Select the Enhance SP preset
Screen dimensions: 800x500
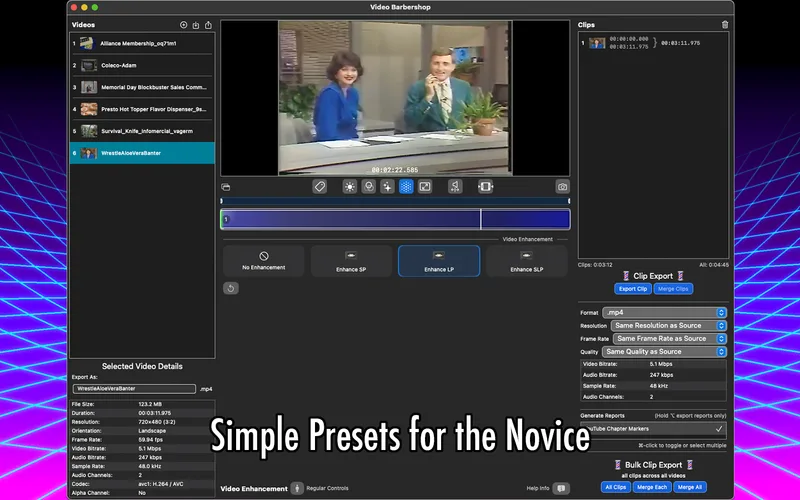pos(351,261)
